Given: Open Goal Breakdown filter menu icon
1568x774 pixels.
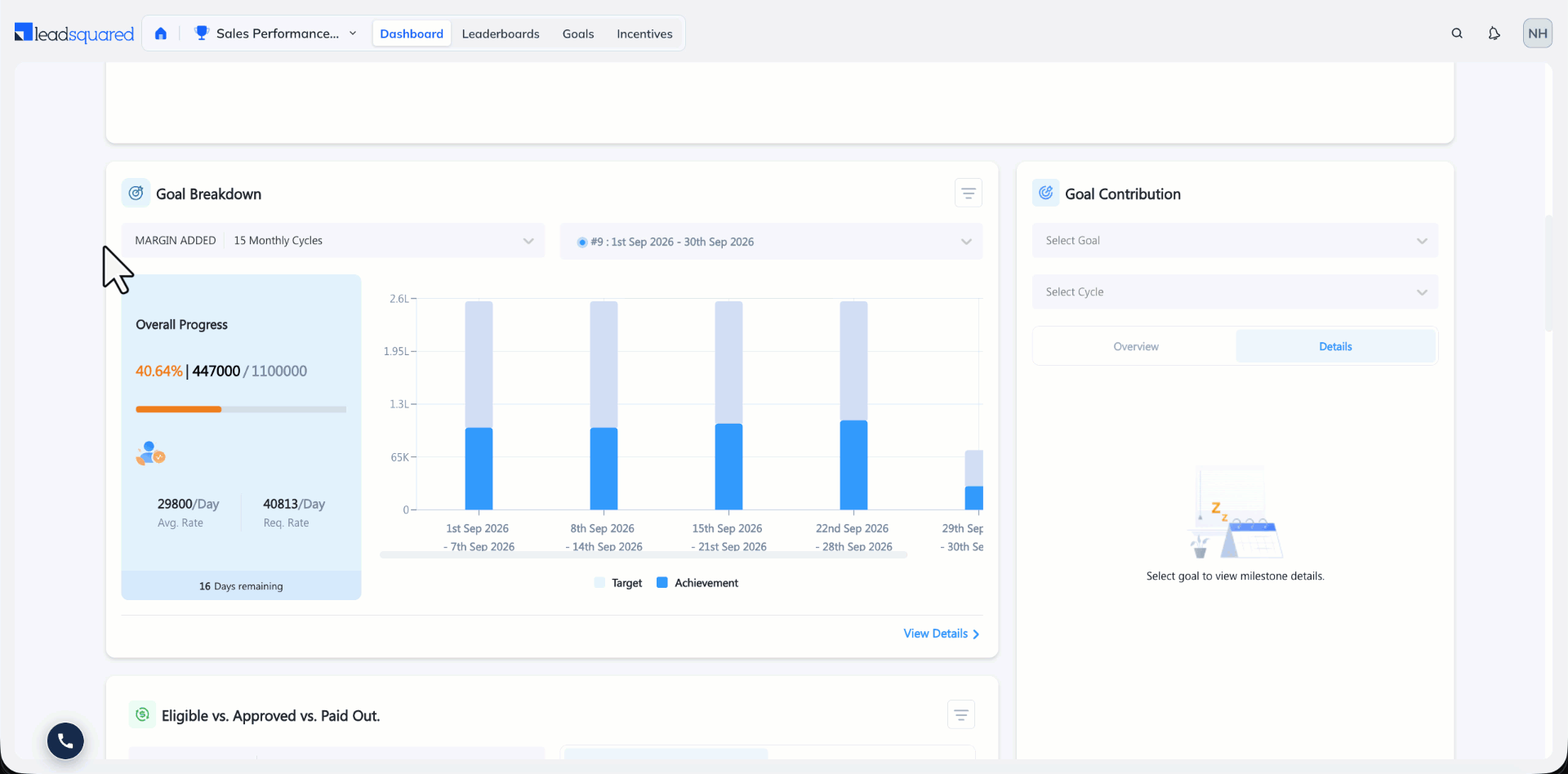Looking at the screenshot, I should pyautogui.click(x=969, y=193).
